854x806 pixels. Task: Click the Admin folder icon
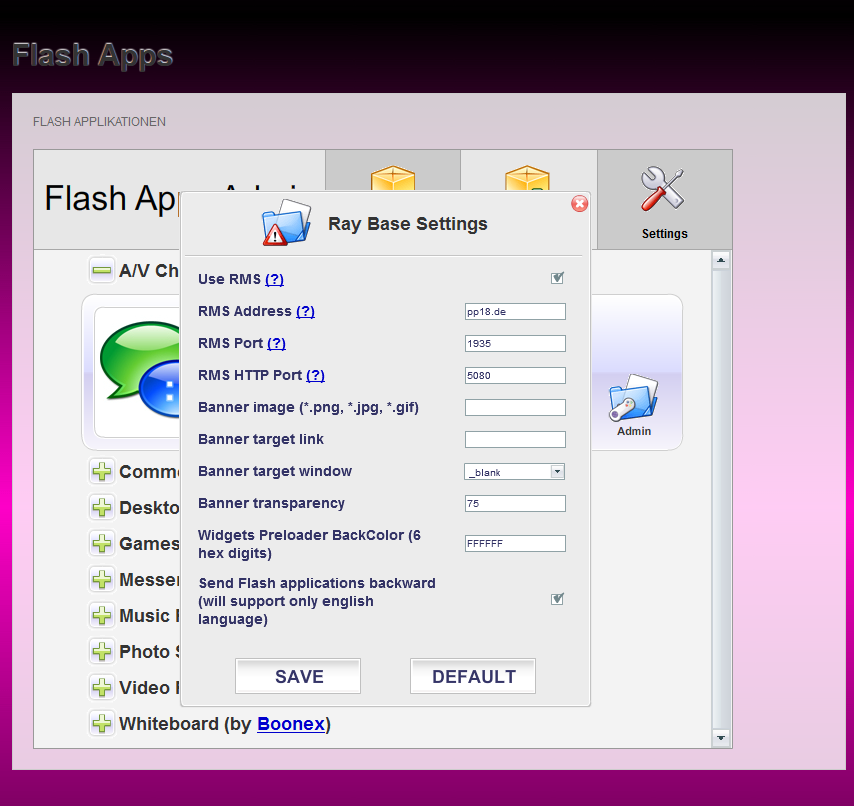633,400
